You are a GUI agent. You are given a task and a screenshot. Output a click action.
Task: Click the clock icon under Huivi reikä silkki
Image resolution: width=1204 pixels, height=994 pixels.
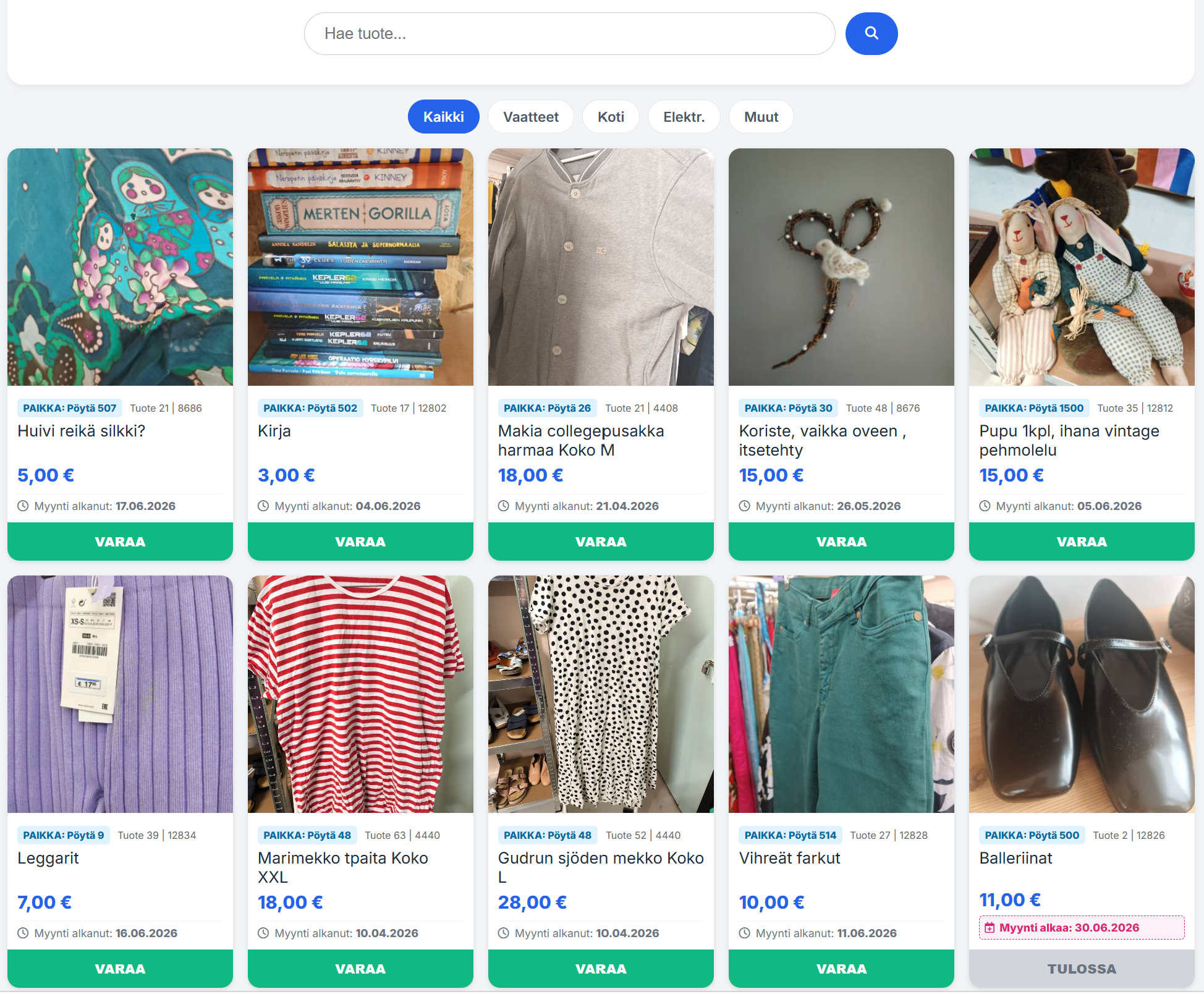[23, 506]
